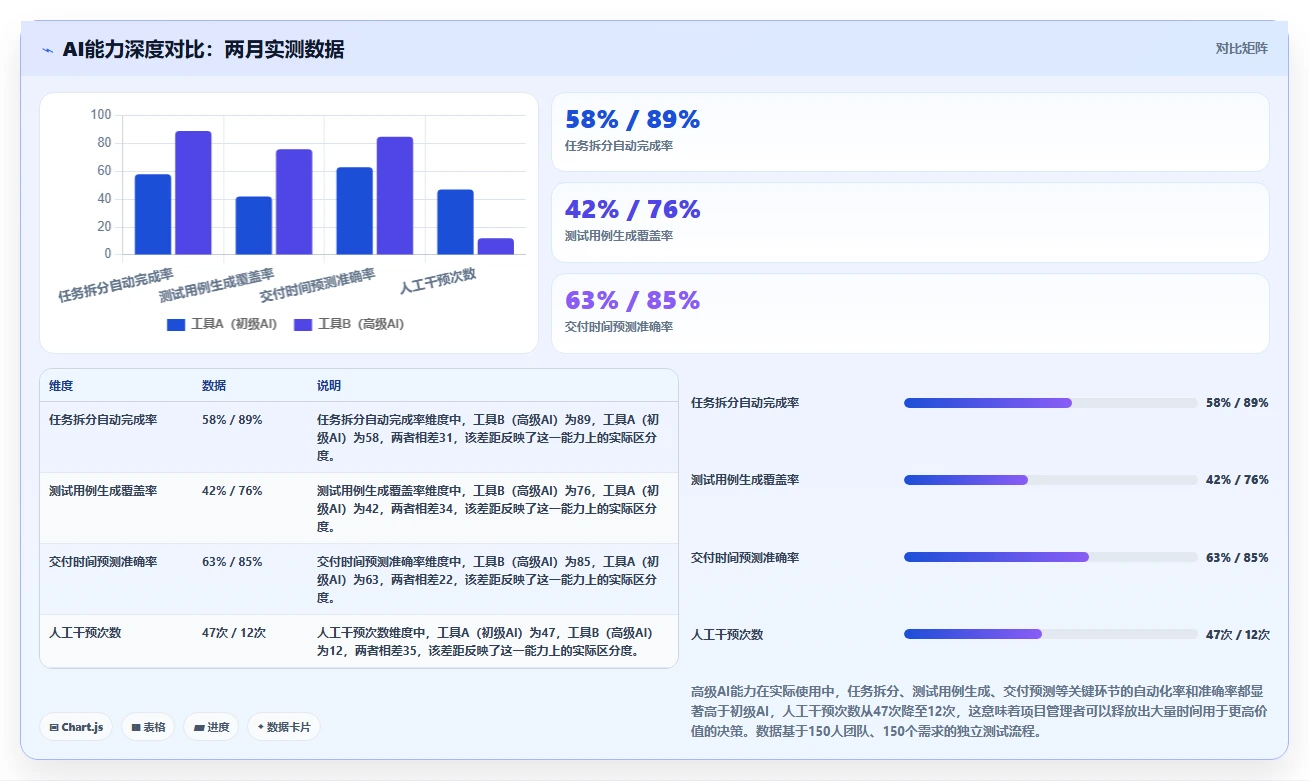Click the purple 工具B legend color box
This screenshot has width=1309, height=781.
pyautogui.click(x=303, y=324)
